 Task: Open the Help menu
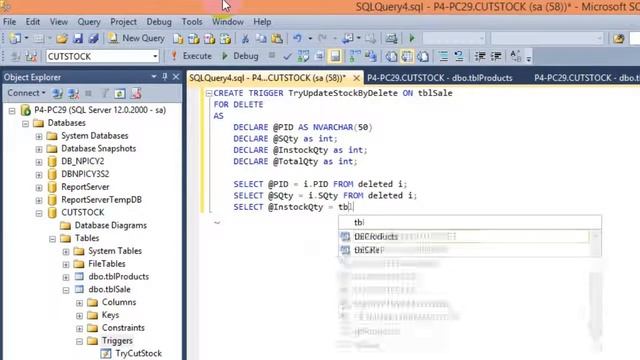coord(262,22)
